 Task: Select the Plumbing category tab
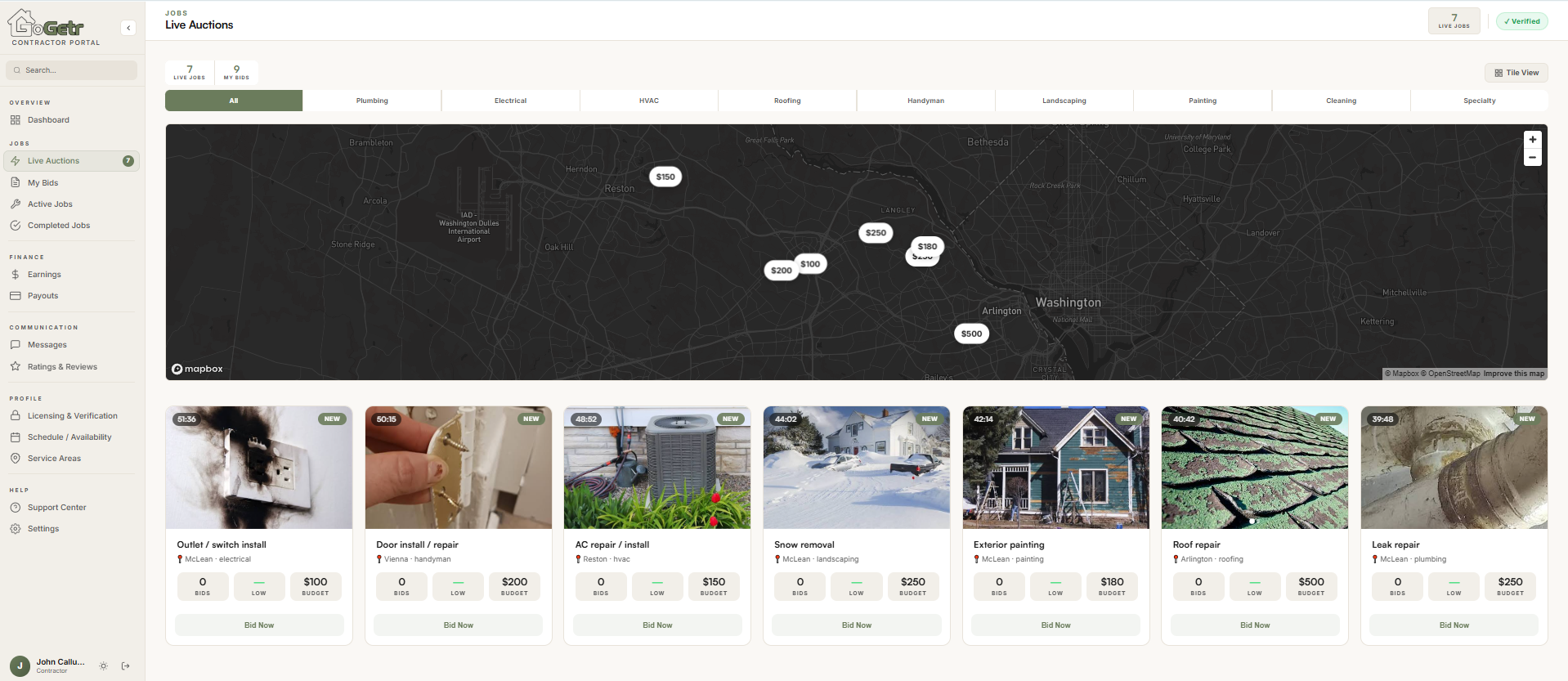coord(372,101)
